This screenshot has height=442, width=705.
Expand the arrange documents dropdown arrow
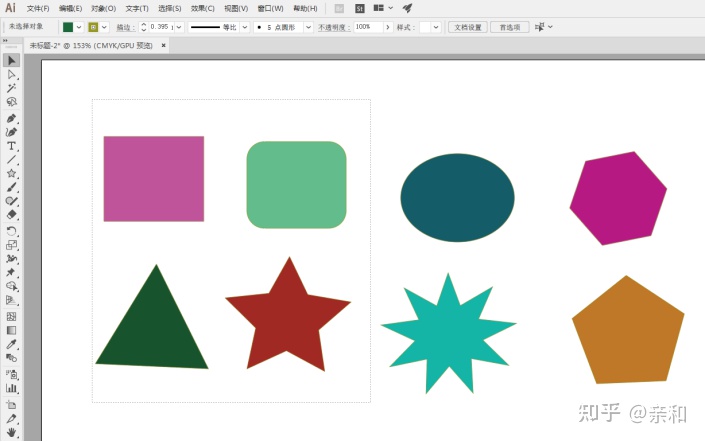coord(390,8)
